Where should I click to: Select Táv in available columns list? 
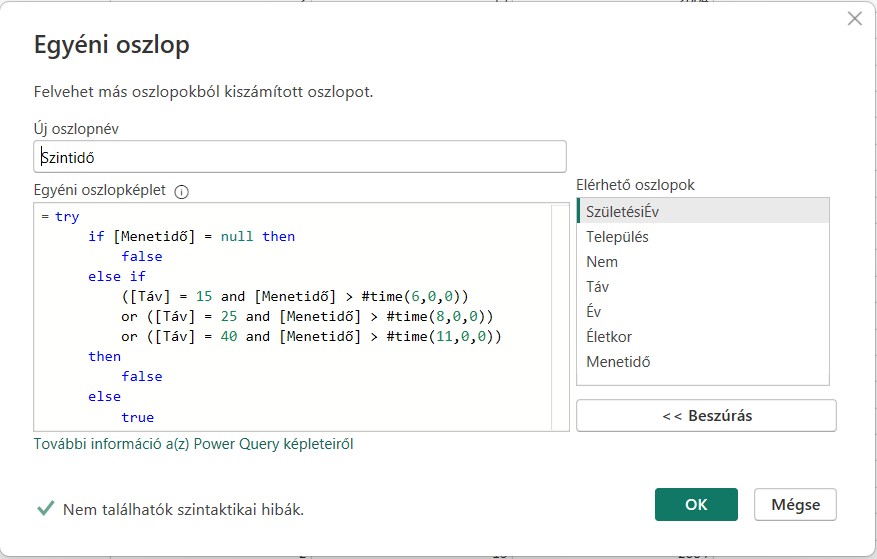[702, 286]
